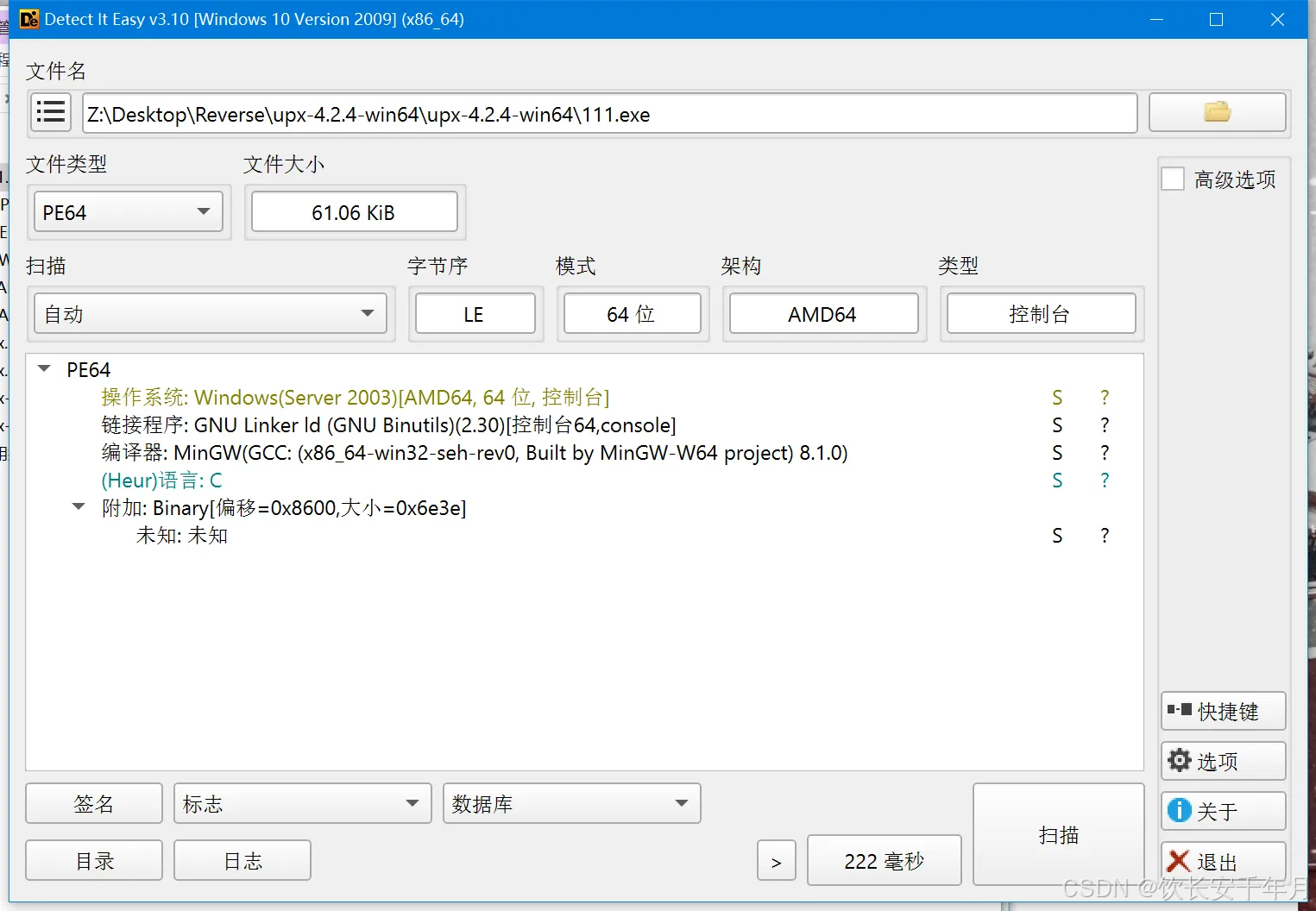The width and height of the screenshot is (1316, 911).
Task: Click the 签名 button
Action: 94,804
